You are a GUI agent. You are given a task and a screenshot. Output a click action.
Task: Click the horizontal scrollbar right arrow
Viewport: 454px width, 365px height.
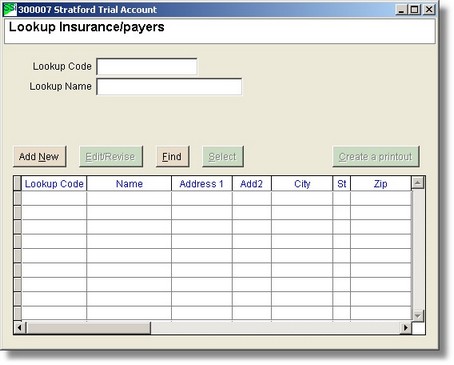[406, 328]
